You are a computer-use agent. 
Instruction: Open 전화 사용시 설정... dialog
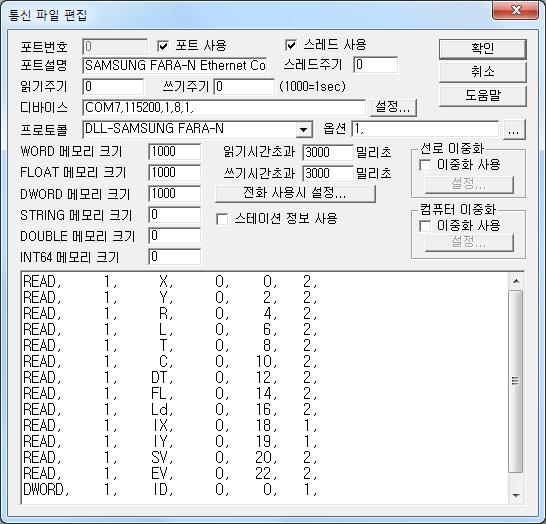(295, 193)
